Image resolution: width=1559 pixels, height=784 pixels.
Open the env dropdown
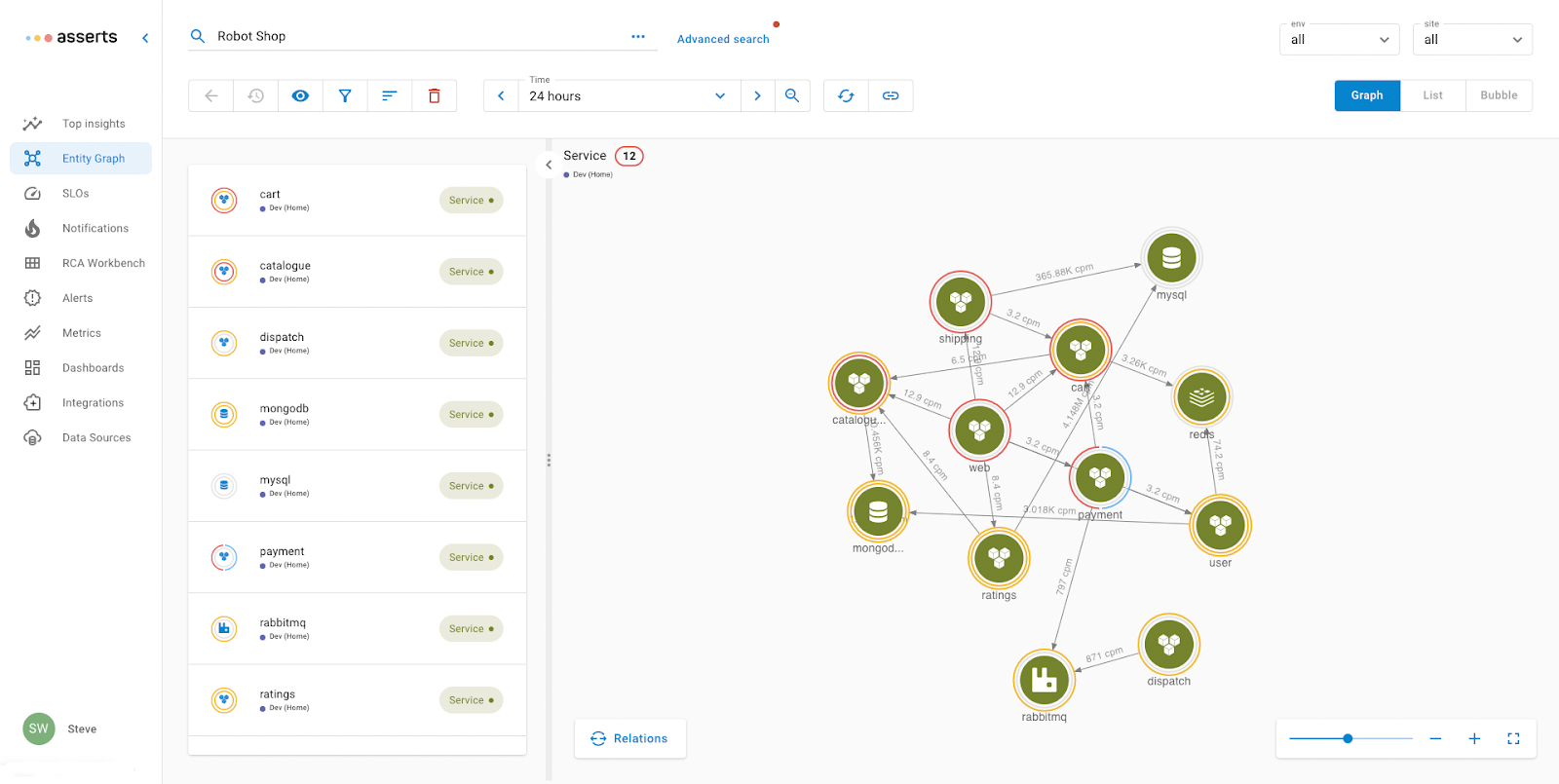[1339, 40]
